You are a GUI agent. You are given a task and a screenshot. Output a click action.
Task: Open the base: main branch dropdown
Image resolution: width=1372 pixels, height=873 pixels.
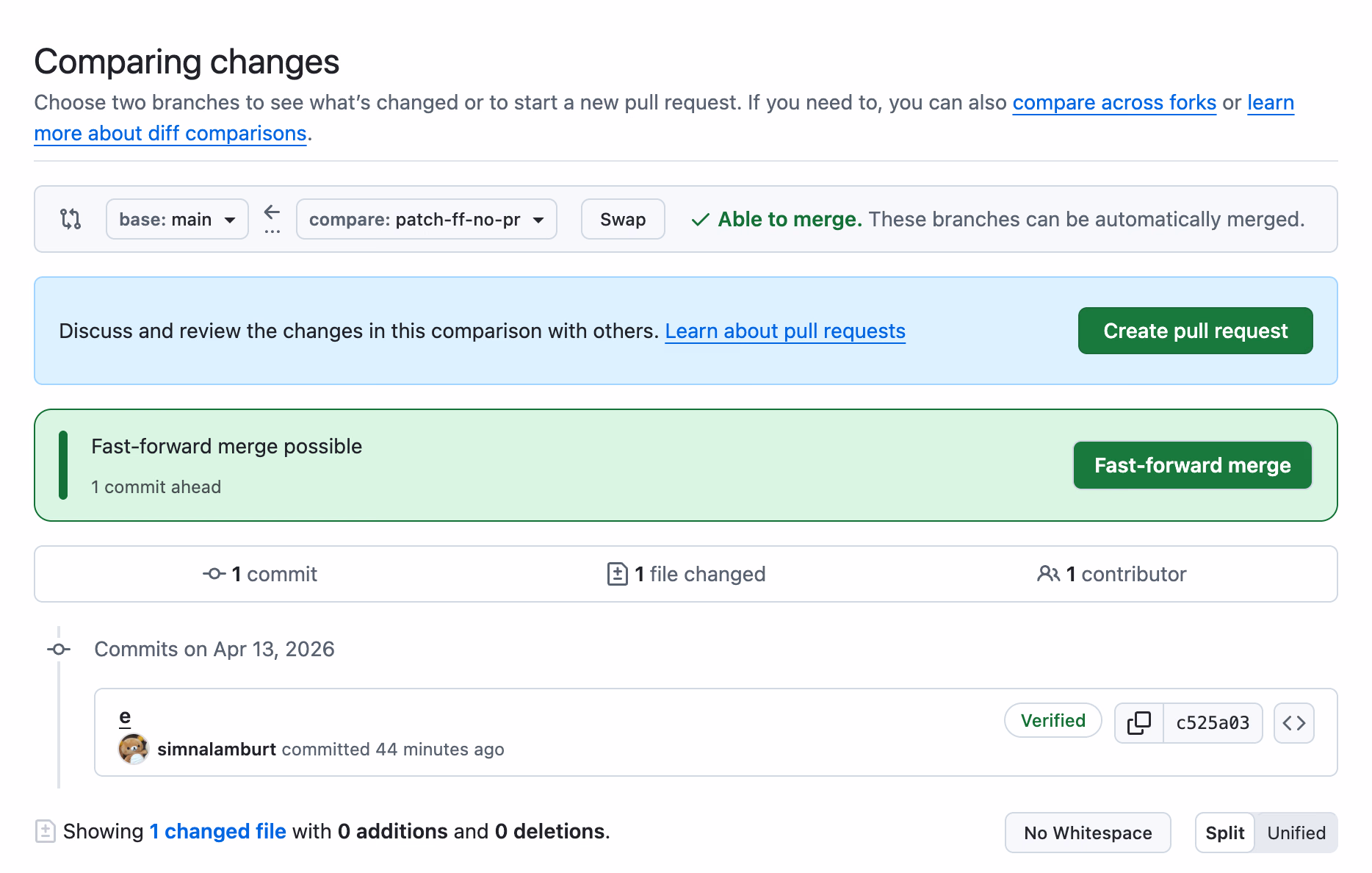coord(177,219)
